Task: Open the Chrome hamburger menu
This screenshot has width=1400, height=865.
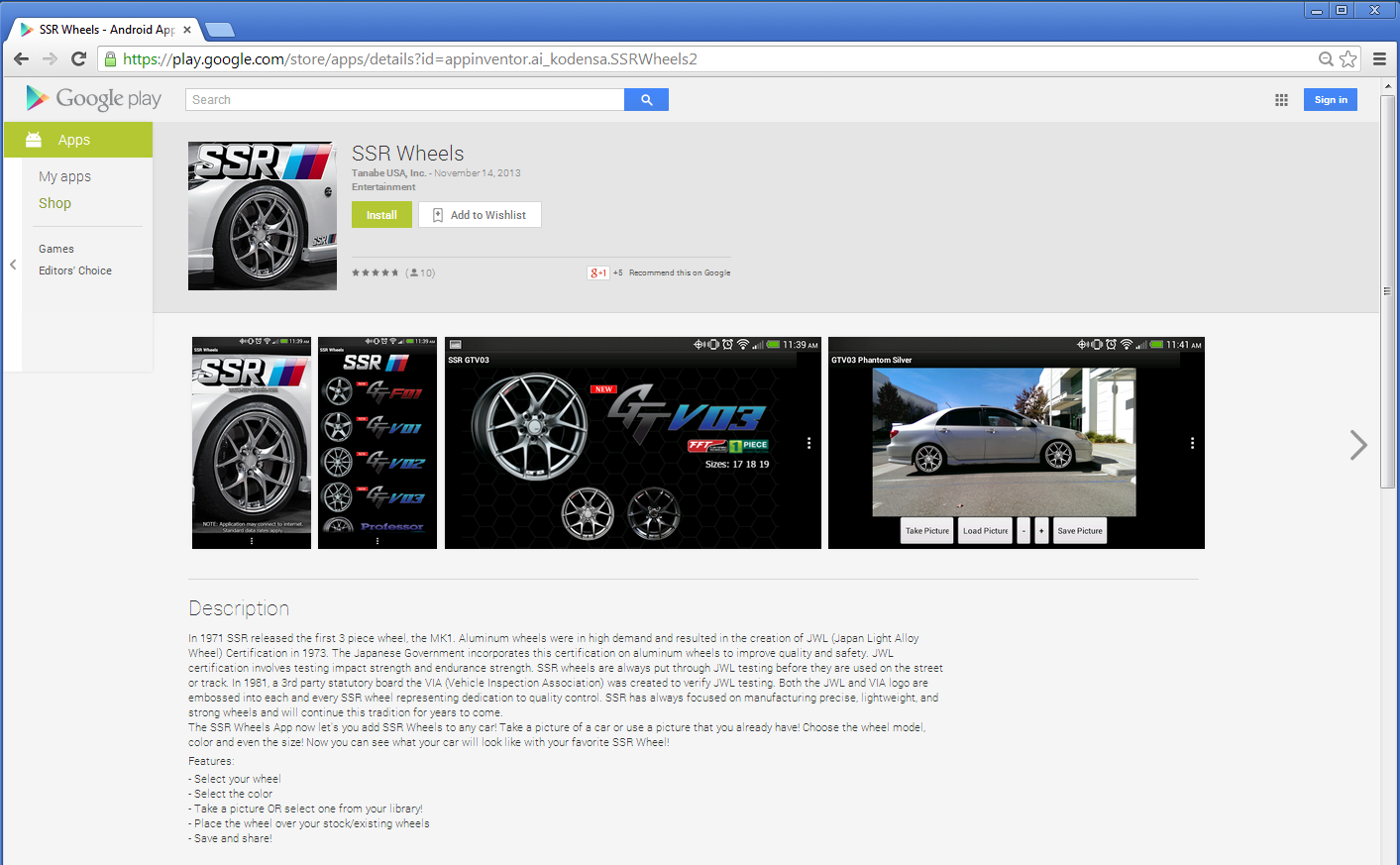Action: click(1379, 59)
